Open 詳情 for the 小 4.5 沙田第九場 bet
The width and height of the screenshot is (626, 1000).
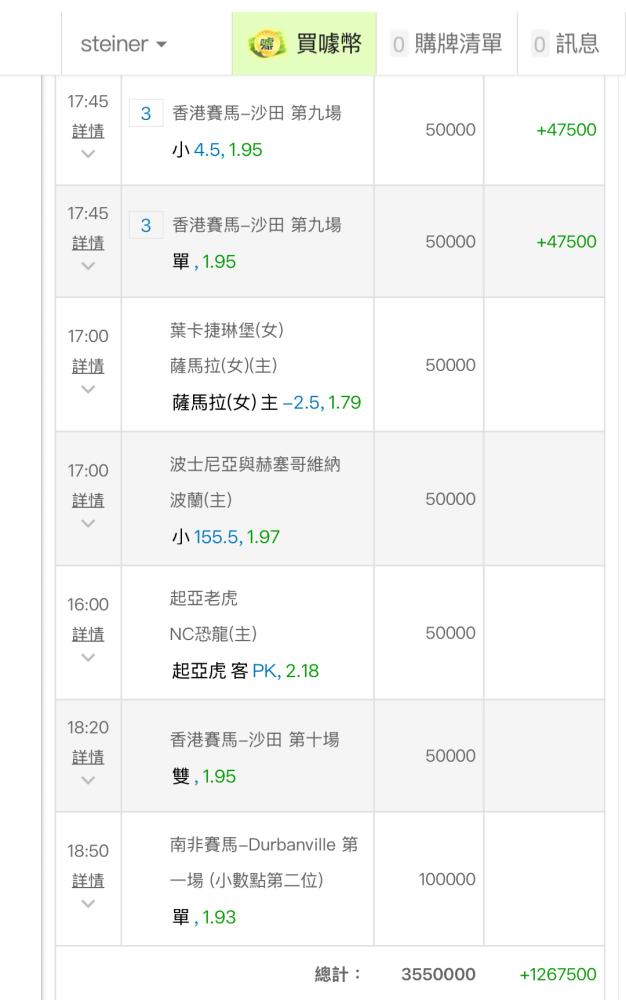point(88,132)
